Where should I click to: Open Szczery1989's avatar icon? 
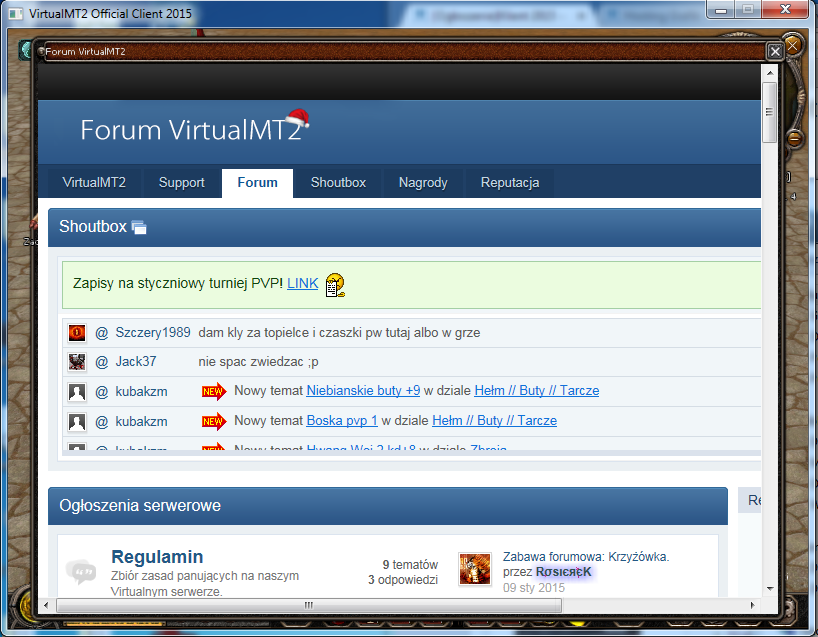pos(77,332)
